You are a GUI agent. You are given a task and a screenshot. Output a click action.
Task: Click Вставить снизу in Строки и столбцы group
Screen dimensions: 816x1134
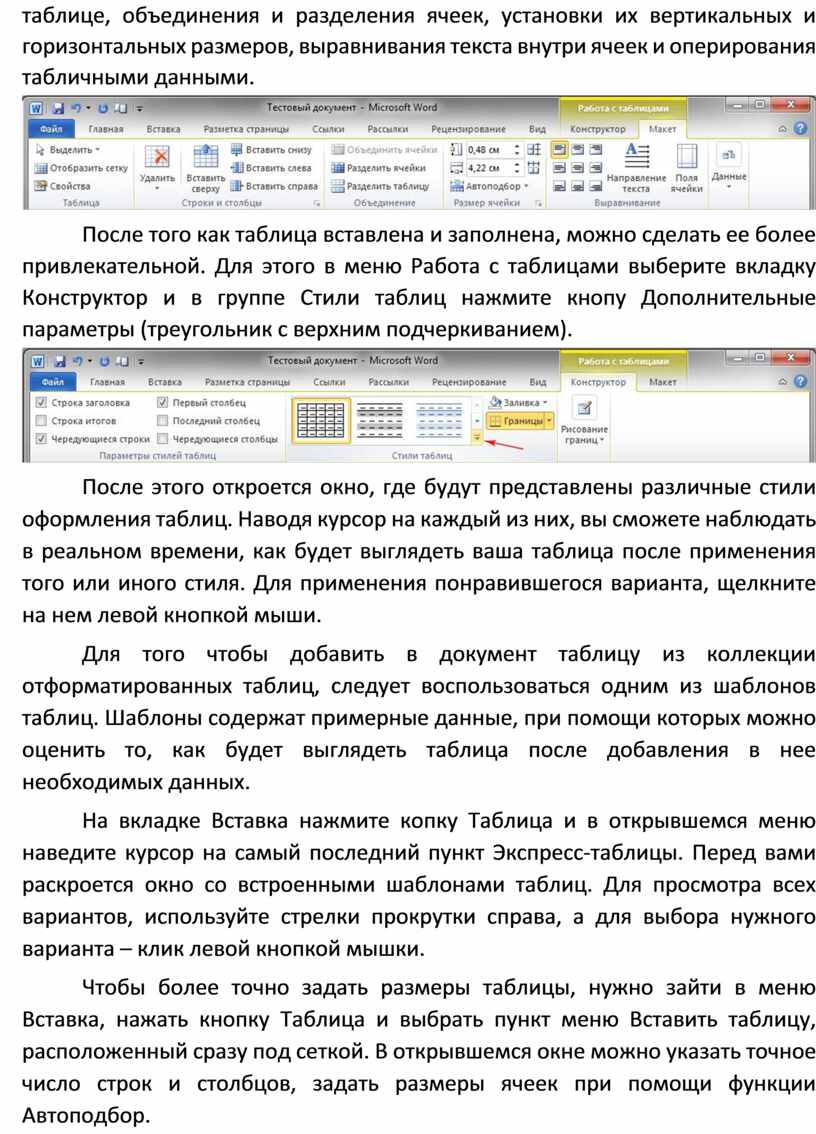point(271,150)
